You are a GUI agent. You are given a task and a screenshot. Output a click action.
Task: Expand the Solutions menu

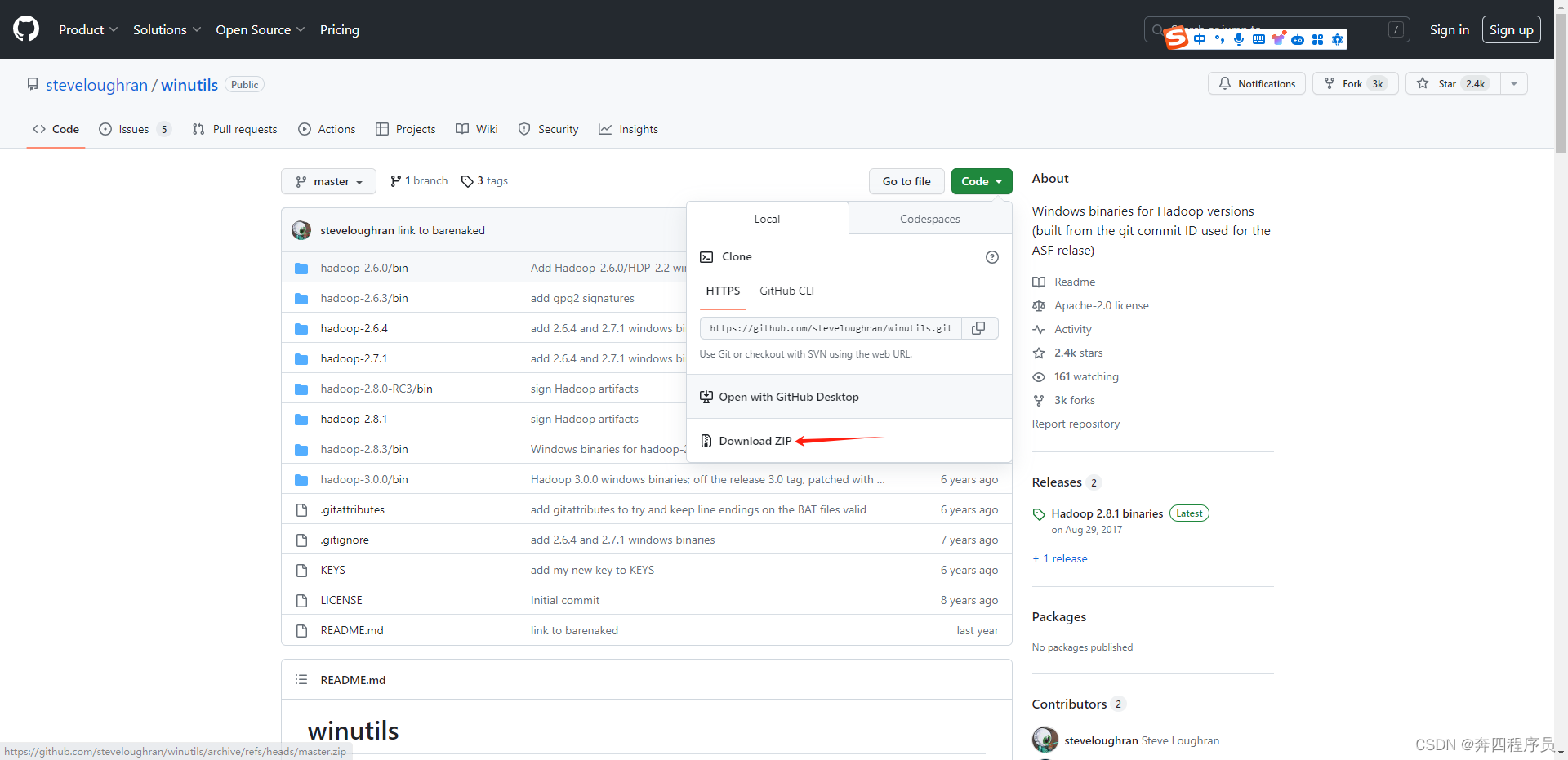click(x=167, y=29)
